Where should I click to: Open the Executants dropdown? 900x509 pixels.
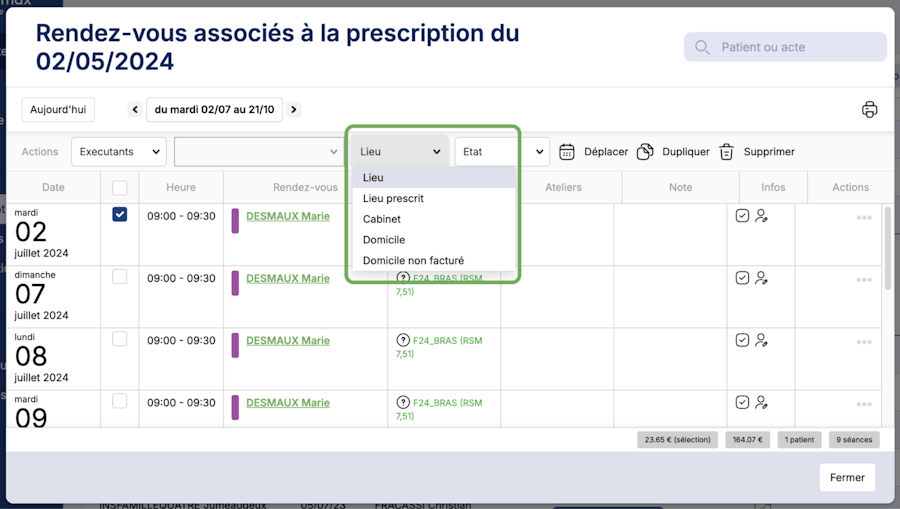[118, 152]
